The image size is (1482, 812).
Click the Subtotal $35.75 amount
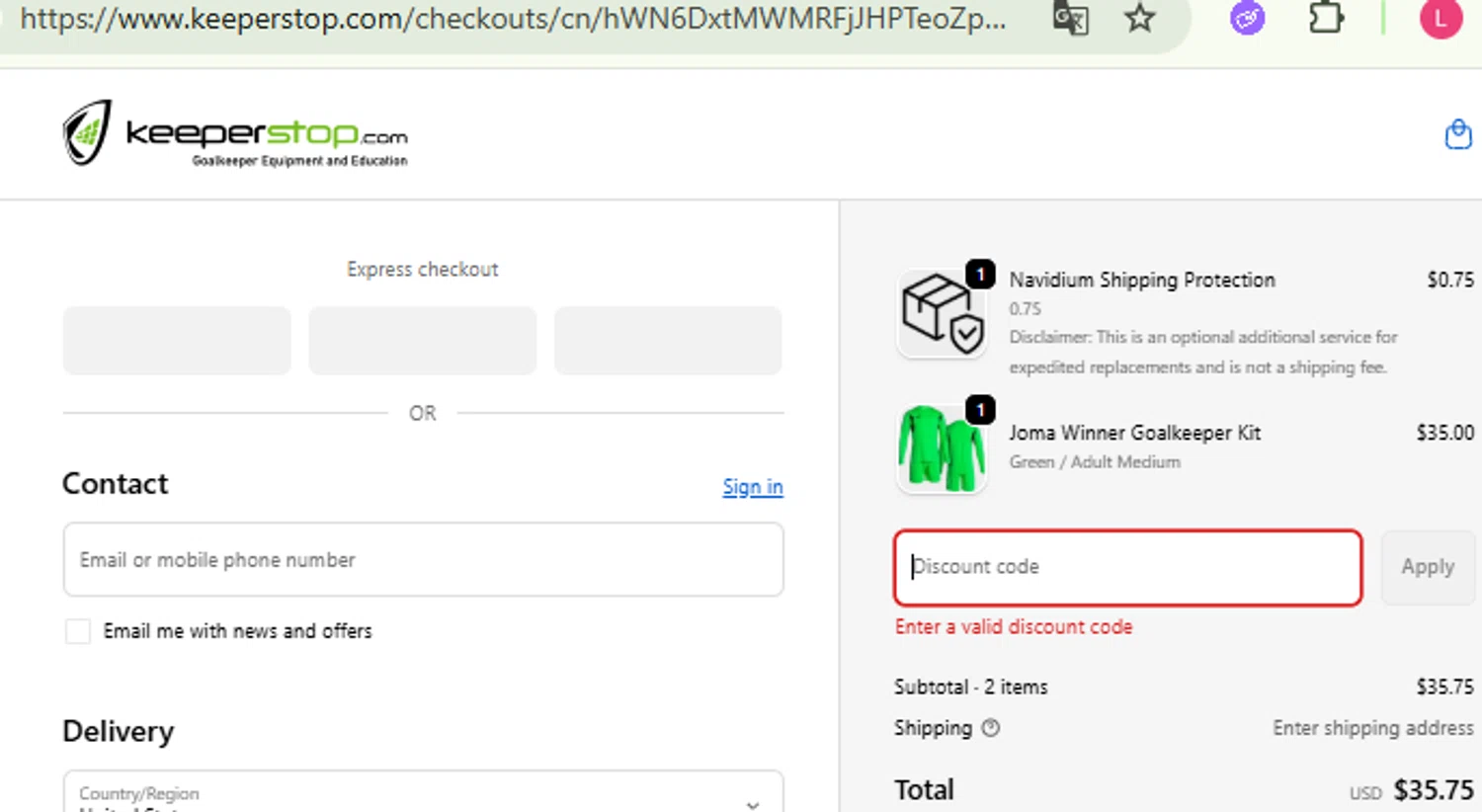1444,687
